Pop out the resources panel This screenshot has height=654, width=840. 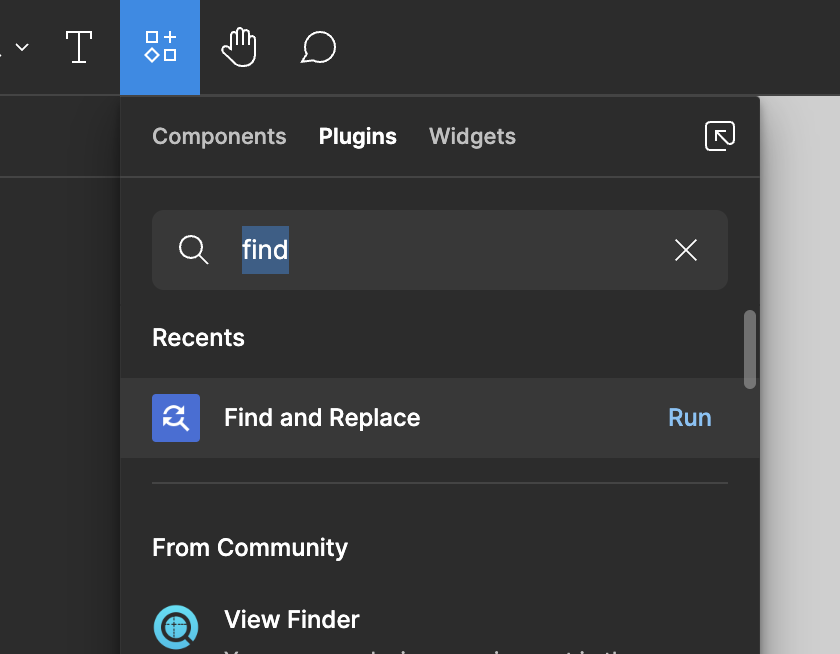point(719,136)
